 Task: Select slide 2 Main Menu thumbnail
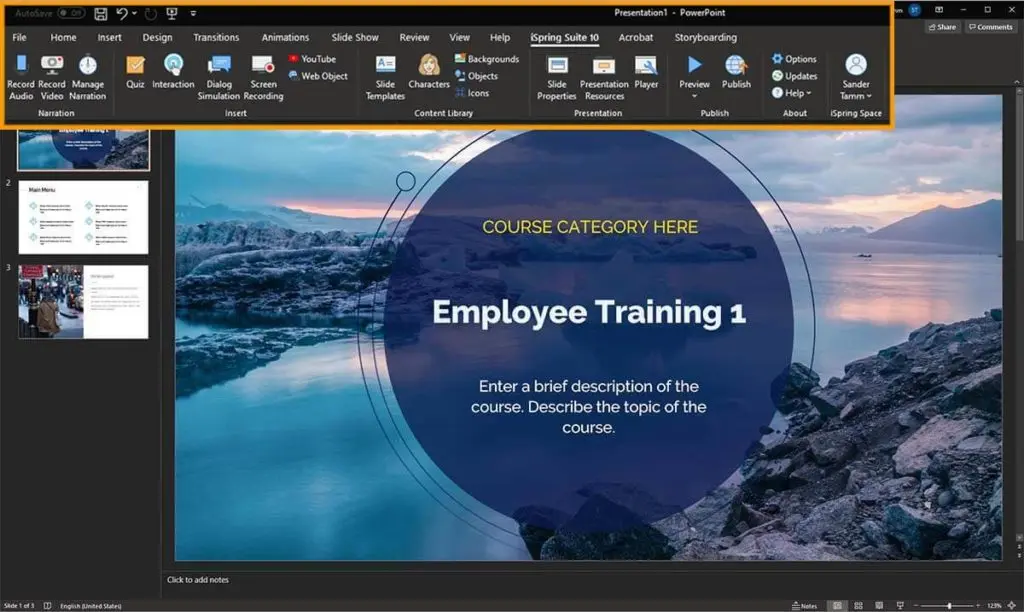84,217
